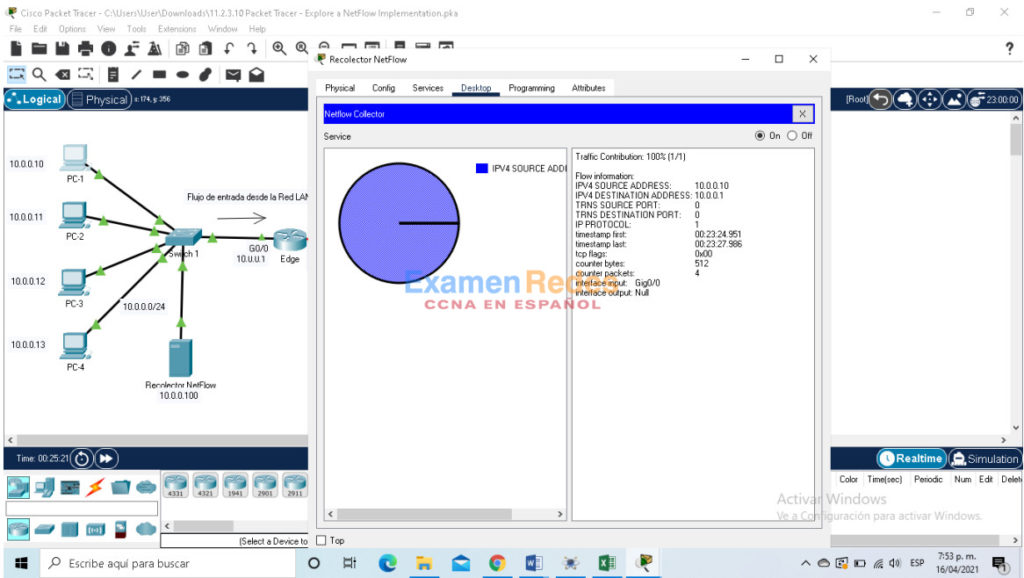Open the Switch to Physical workspace view
Image resolution: width=1024 pixels, height=578 pixels.
[100, 99]
